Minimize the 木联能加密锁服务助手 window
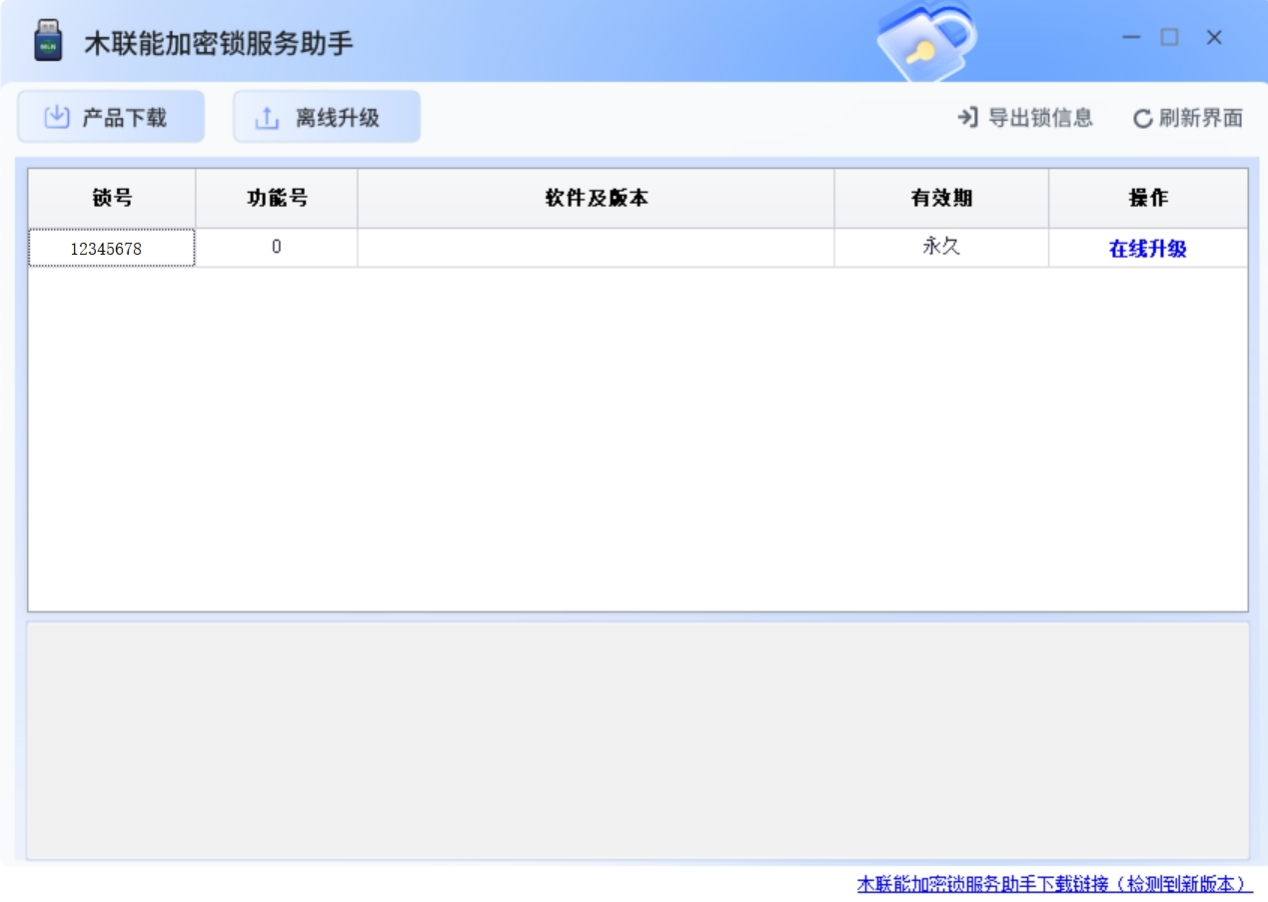 coord(1131,38)
